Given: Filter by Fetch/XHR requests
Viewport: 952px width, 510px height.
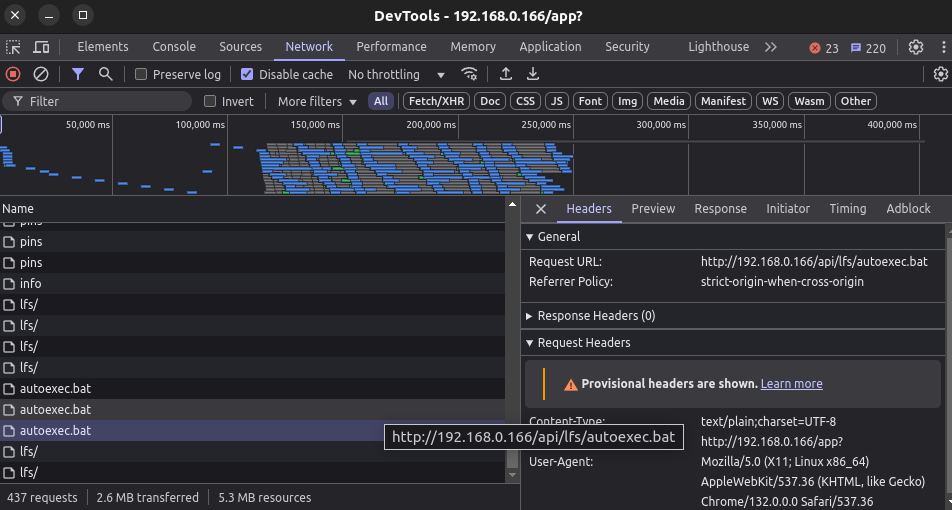Looking at the screenshot, I should [x=436, y=101].
